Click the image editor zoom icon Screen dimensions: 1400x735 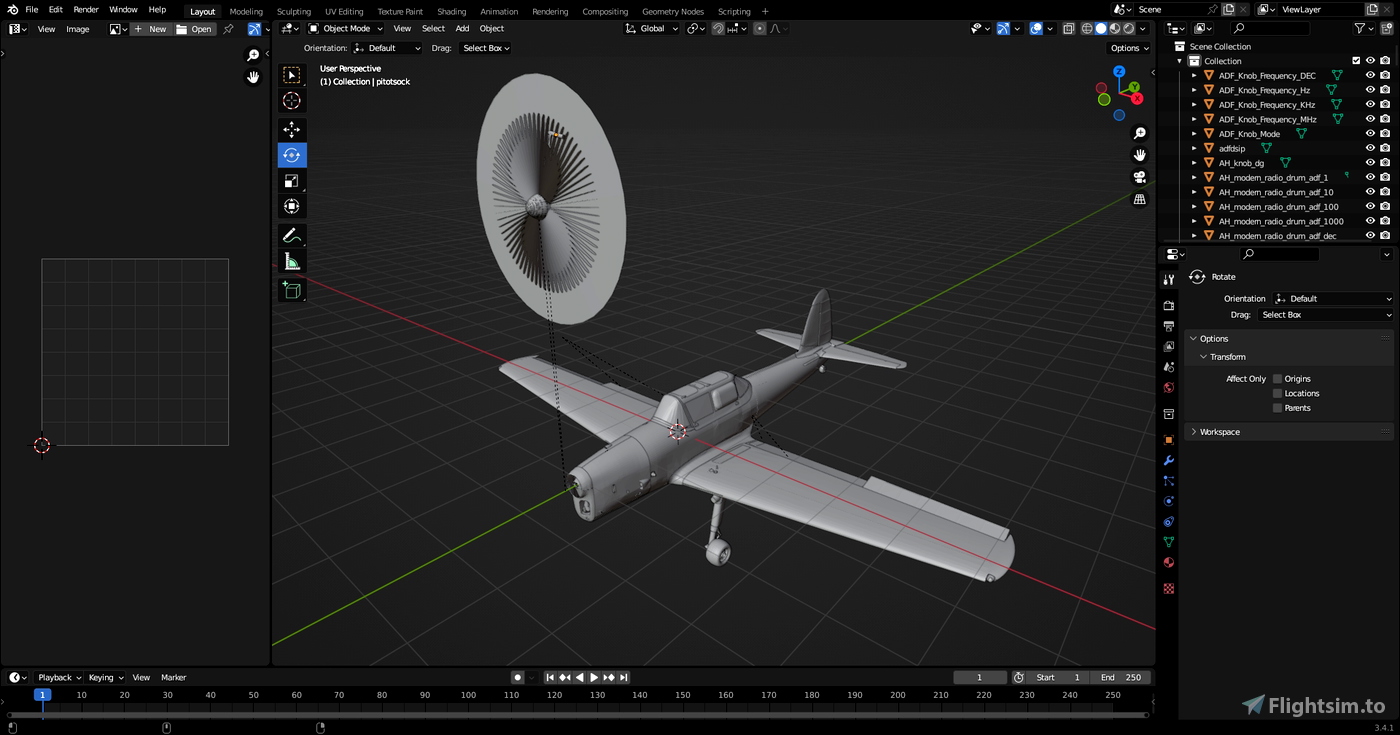(253, 56)
